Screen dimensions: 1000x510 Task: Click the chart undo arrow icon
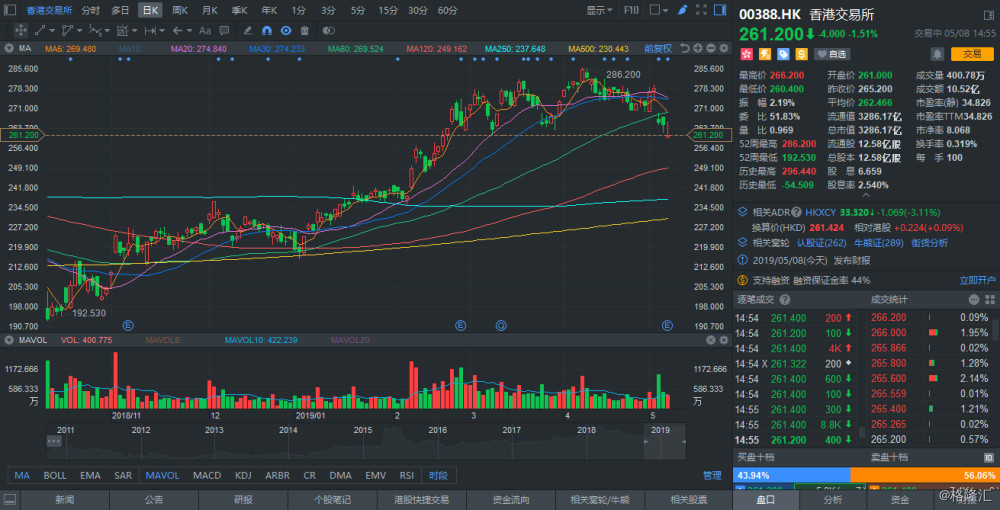click(684, 48)
